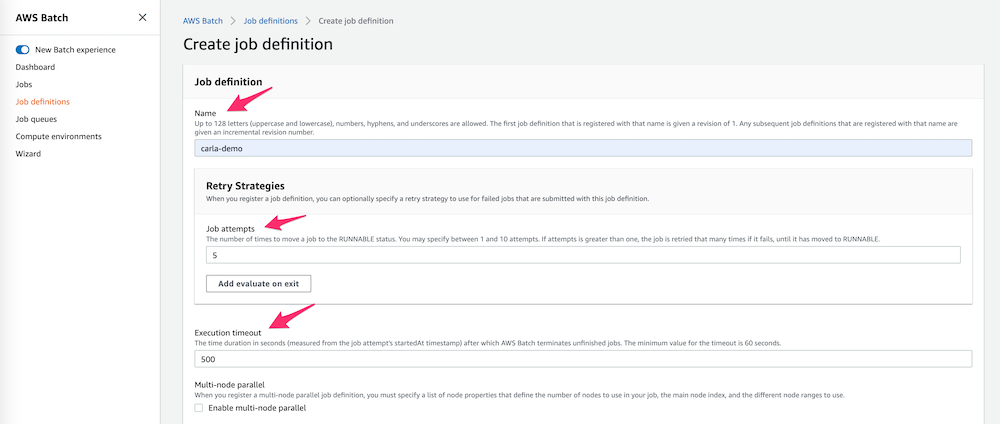Click the AWS Batch breadcrumb link
1000x424 pixels.
203,20
